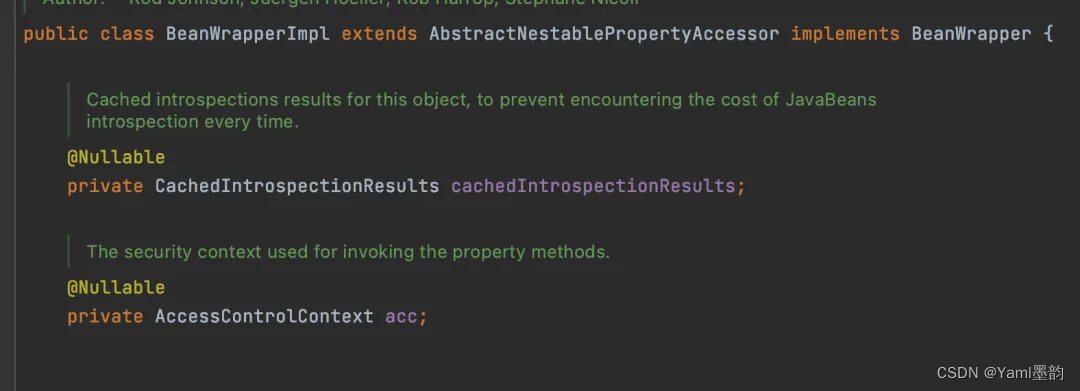The height and width of the screenshot is (391, 1080).
Task: Click the opening brace after BeanWrapper
Action: (1048, 34)
